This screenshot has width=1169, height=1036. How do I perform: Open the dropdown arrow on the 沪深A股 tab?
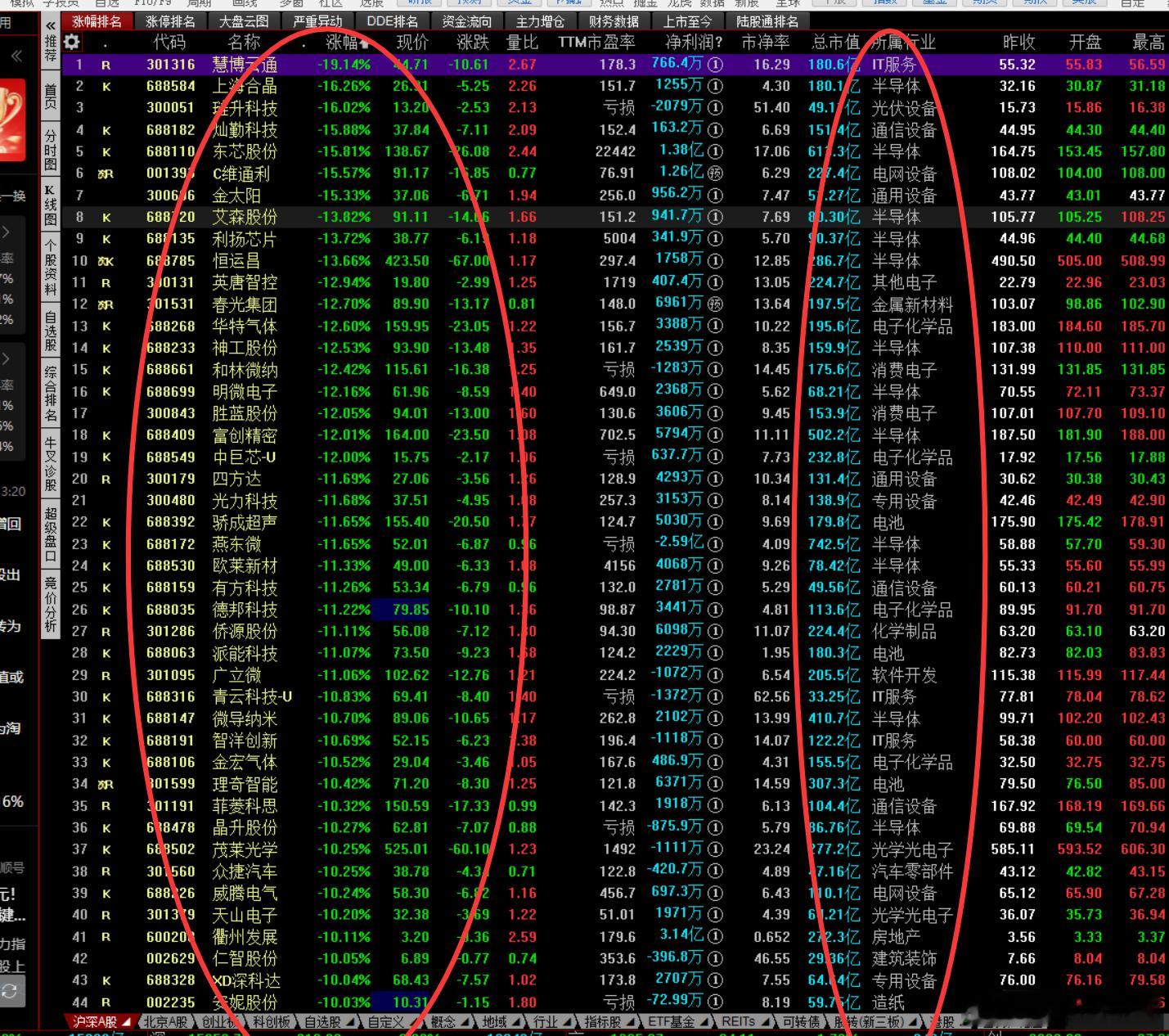pyautogui.click(x=126, y=1022)
